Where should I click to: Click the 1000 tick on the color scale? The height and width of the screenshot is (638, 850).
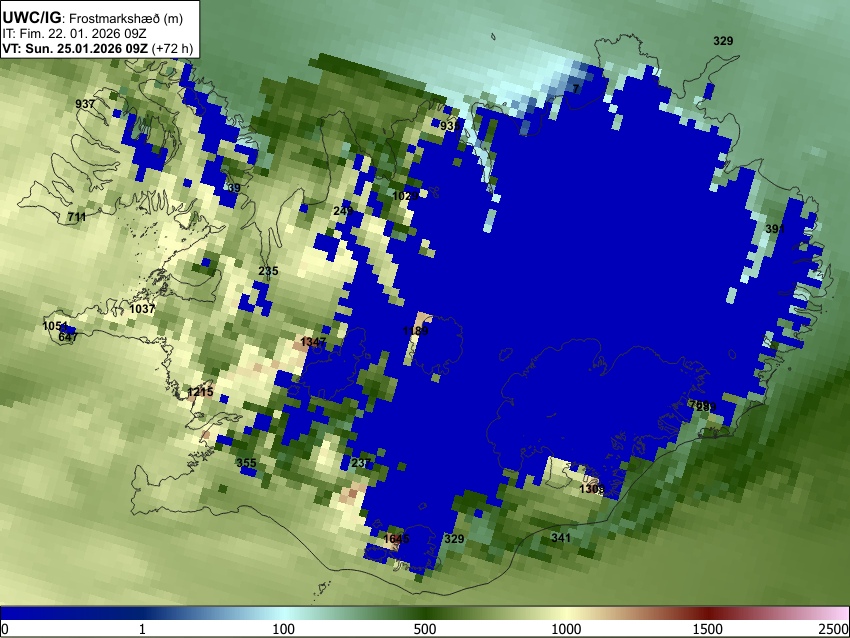point(566,629)
